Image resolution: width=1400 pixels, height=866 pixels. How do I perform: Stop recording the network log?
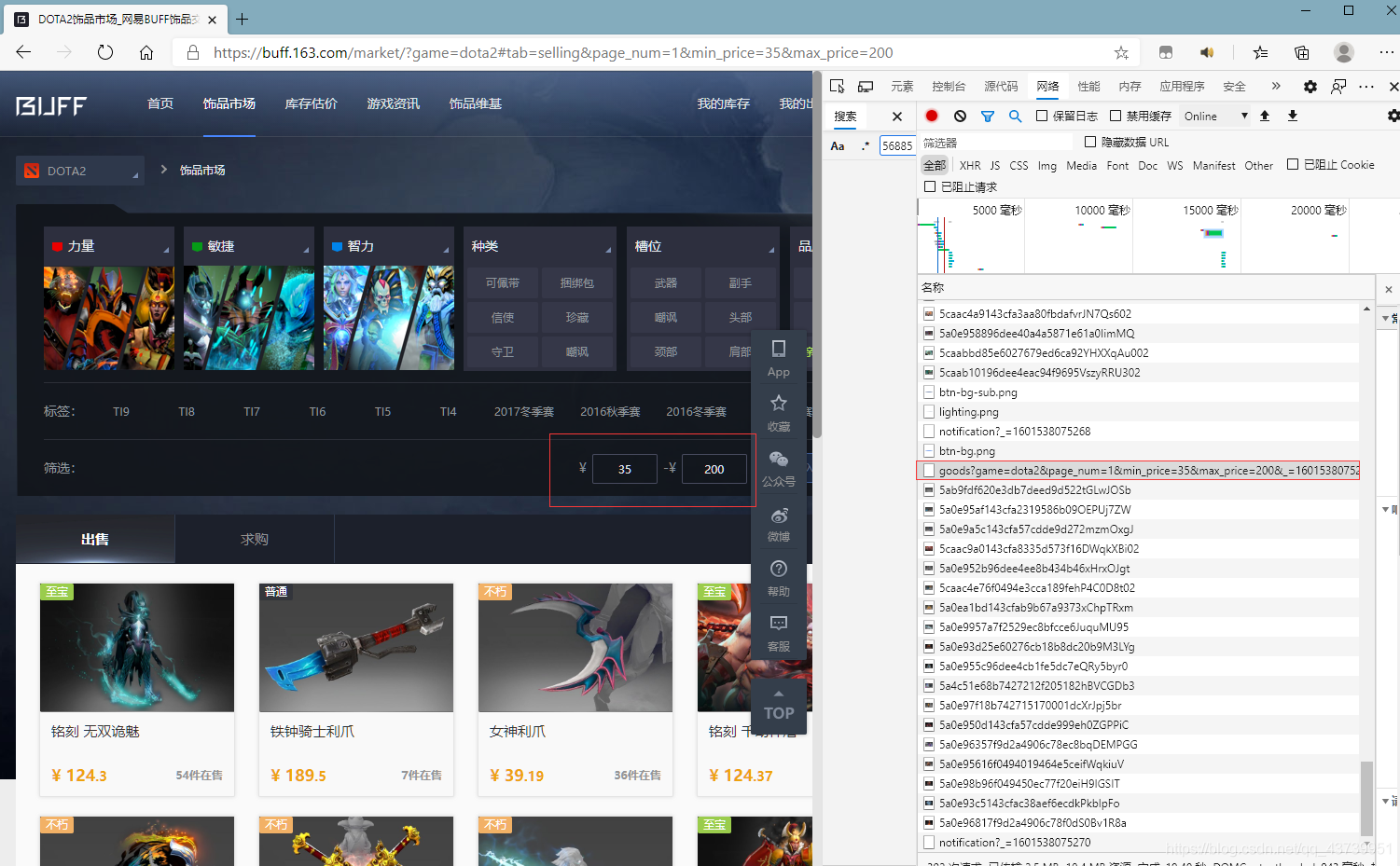[932, 116]
